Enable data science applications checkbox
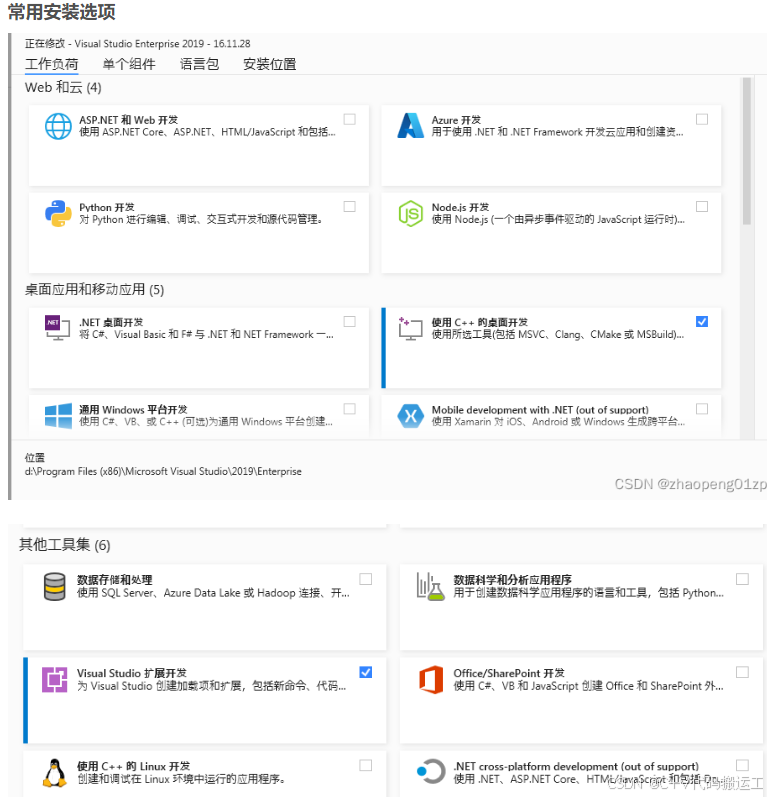767x797 pixels. point(742,579)
